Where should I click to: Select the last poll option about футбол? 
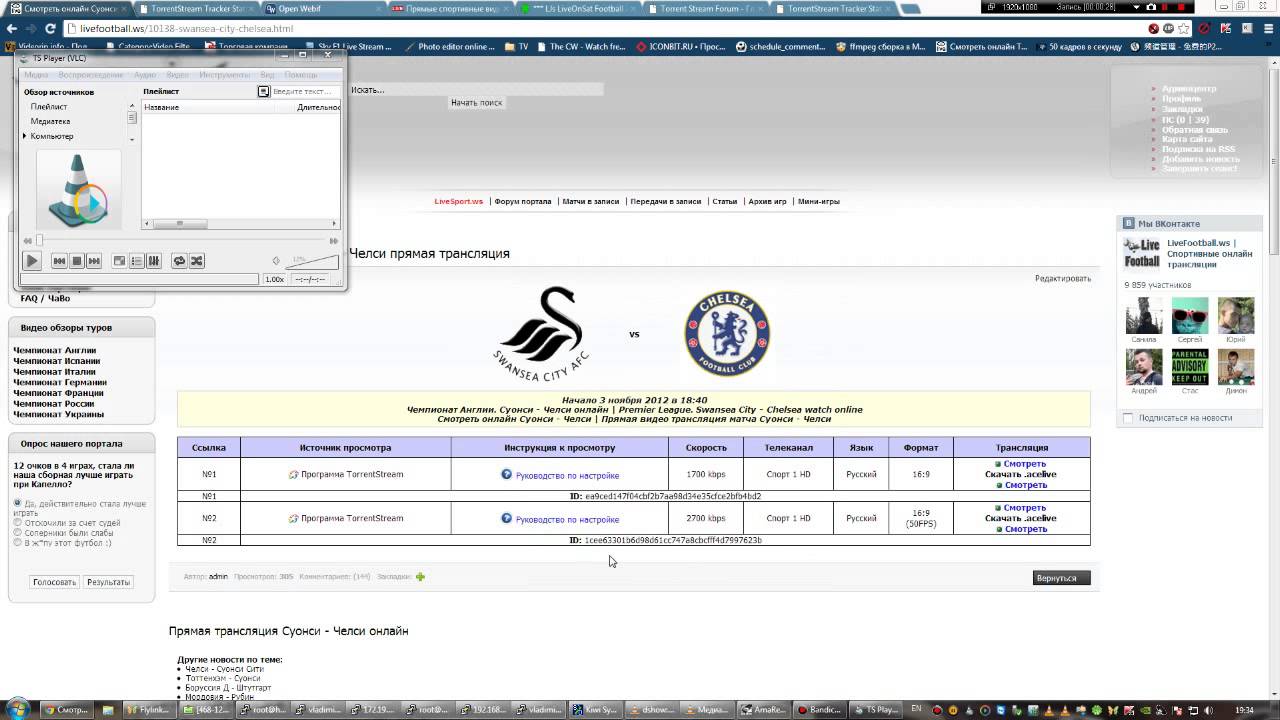point(17,543)
